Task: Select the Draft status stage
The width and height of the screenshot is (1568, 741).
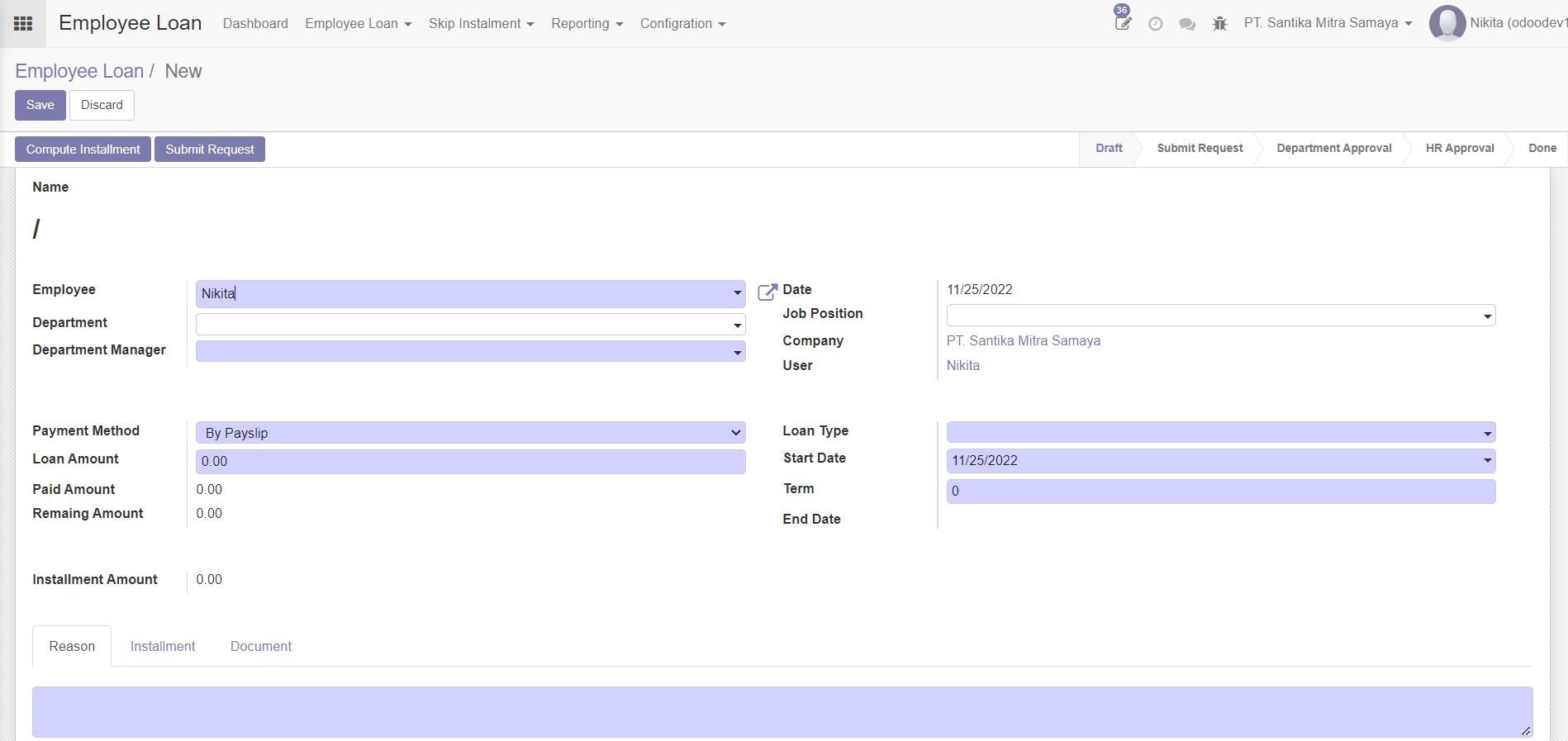Action: point(1109,149)
